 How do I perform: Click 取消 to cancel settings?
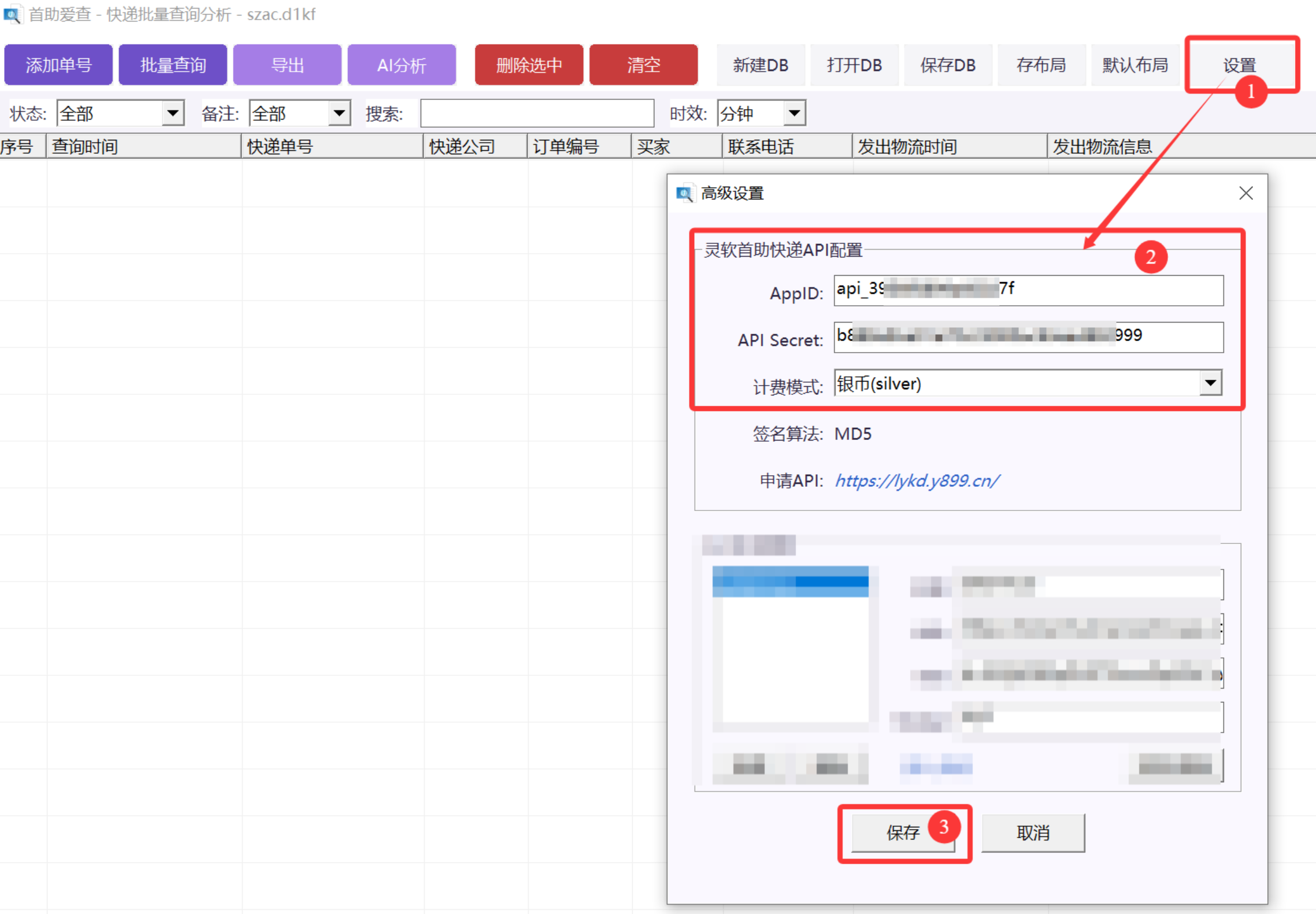pos(1033,832)
